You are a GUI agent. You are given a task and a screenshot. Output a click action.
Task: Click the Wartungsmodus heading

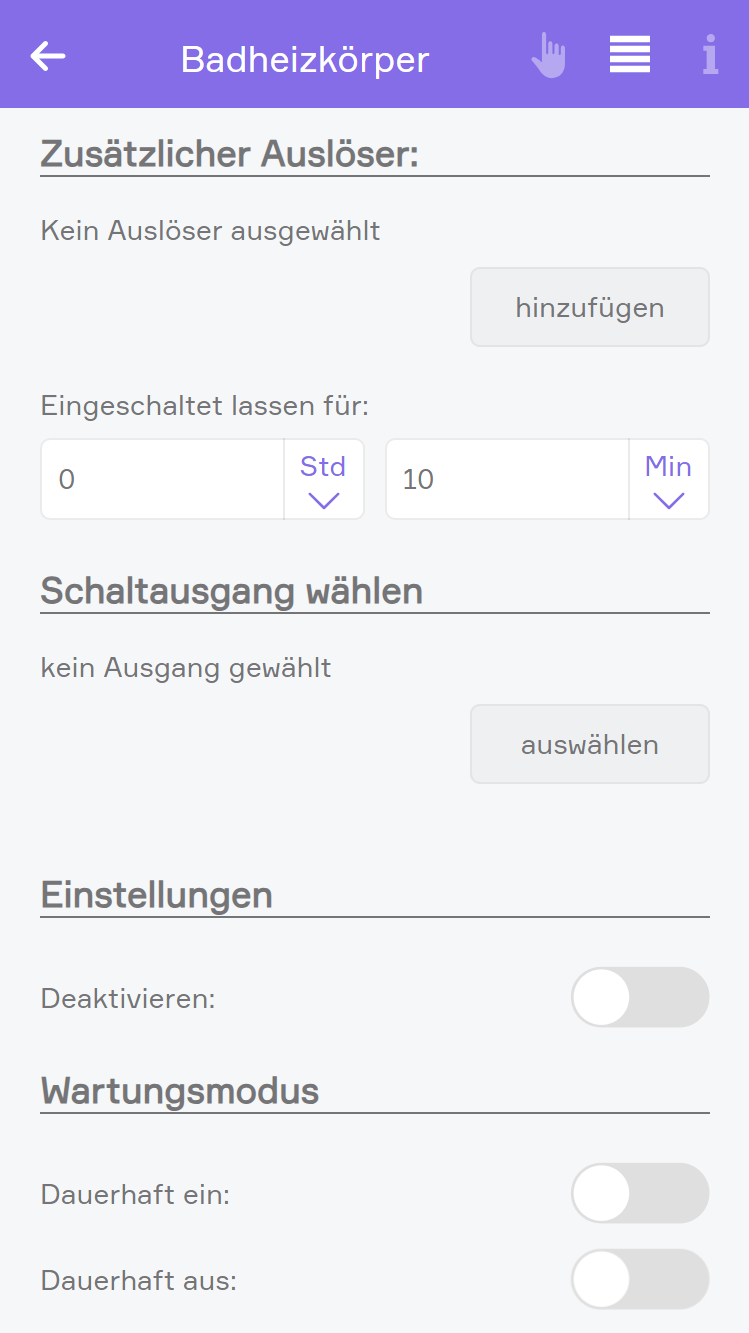tap(180, 1090)
